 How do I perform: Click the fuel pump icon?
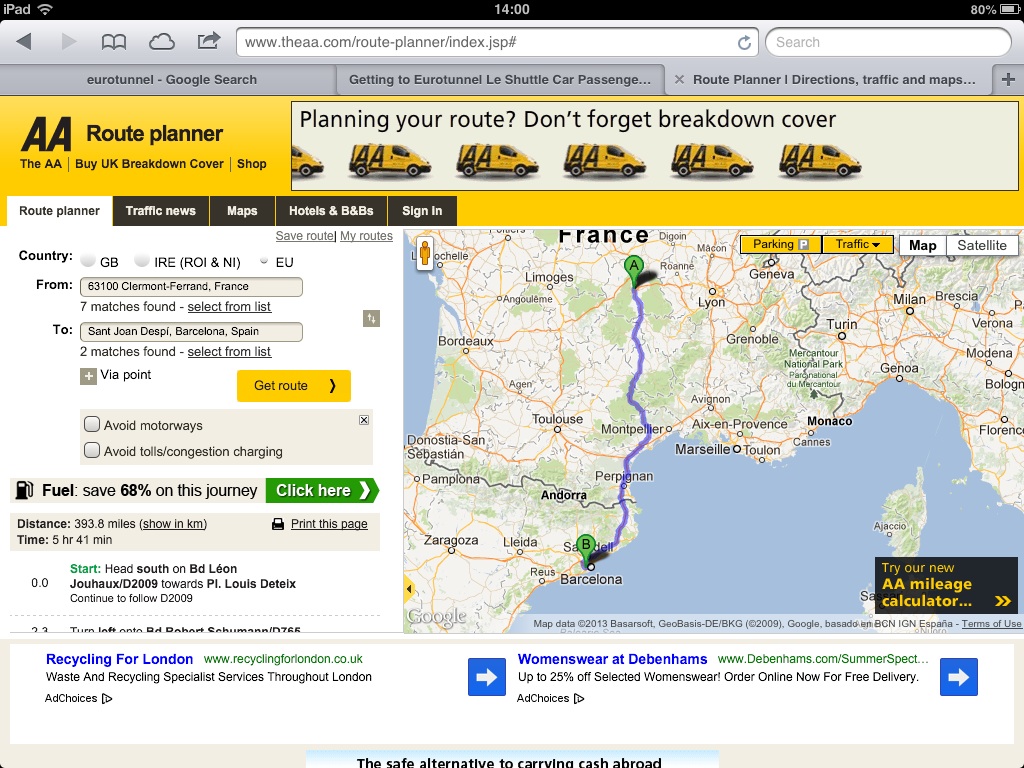(x=24, y=490)
